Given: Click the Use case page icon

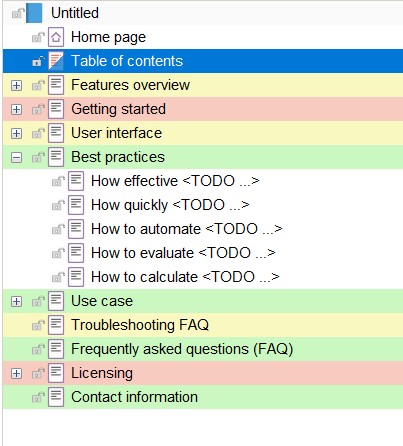Looking at the screenshot, I should coord(56,301).
